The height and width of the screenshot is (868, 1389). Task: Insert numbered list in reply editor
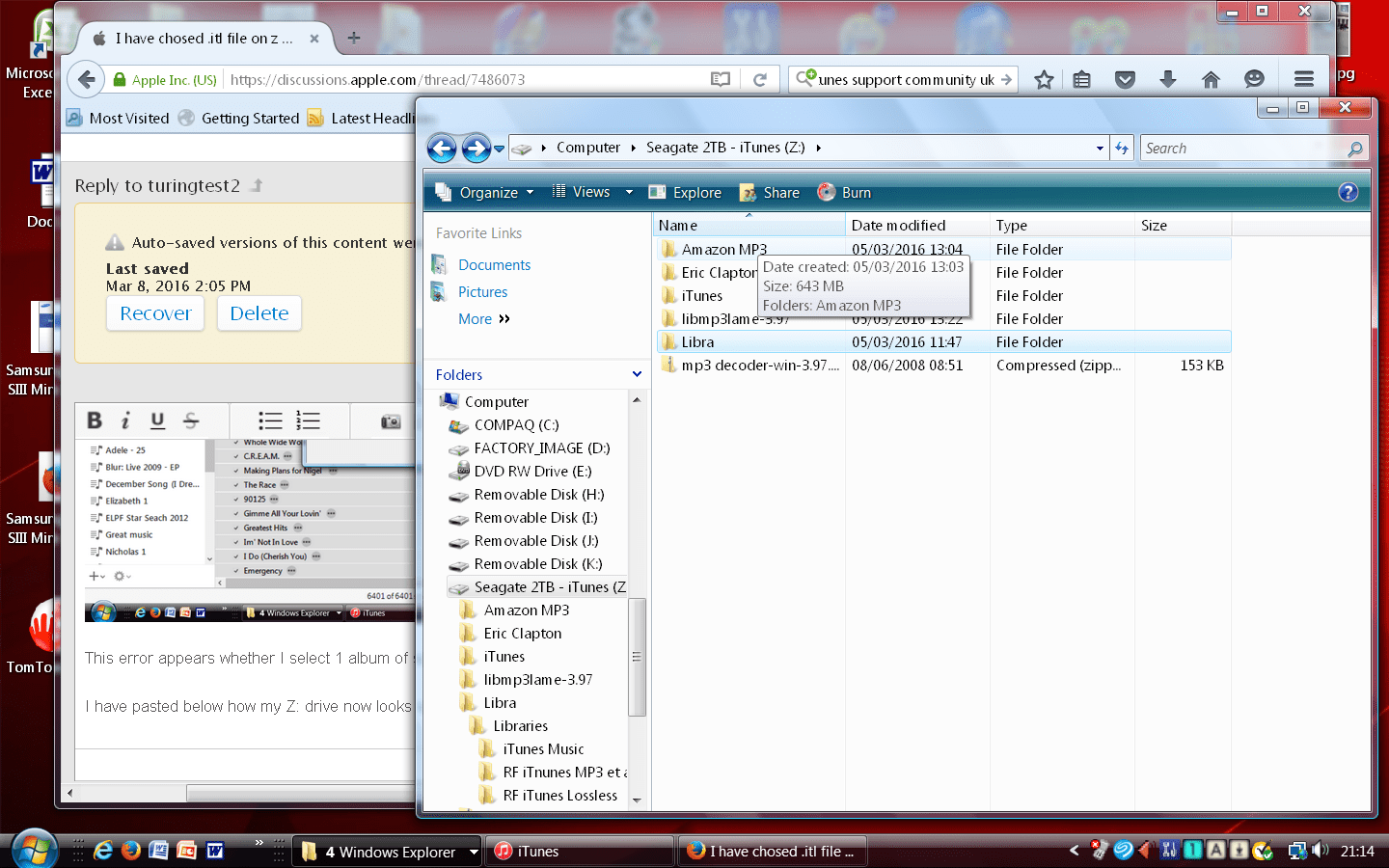tap(308, 420)
